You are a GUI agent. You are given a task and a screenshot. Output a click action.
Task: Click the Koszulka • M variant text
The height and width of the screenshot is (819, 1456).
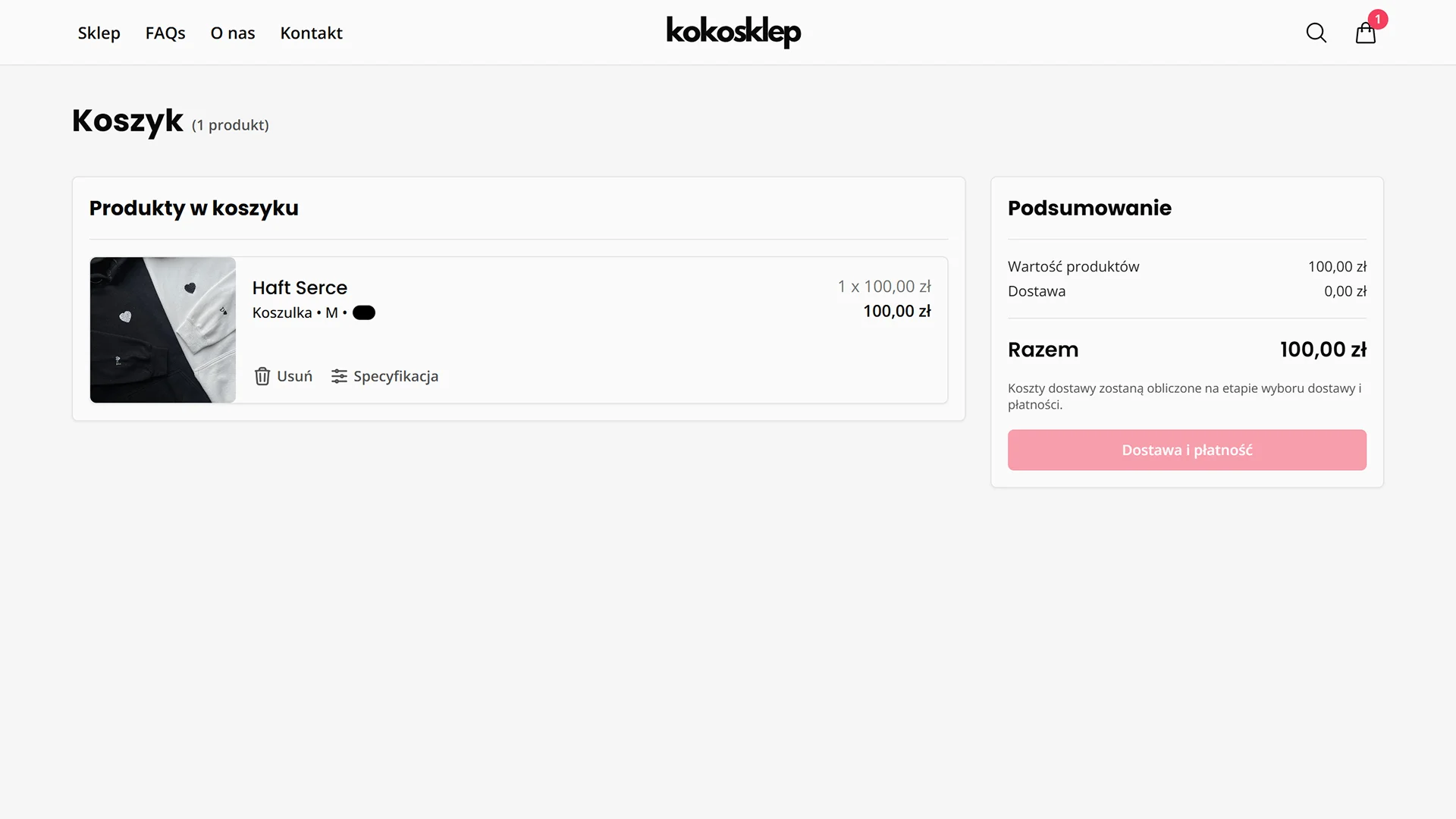coord(295,312)
